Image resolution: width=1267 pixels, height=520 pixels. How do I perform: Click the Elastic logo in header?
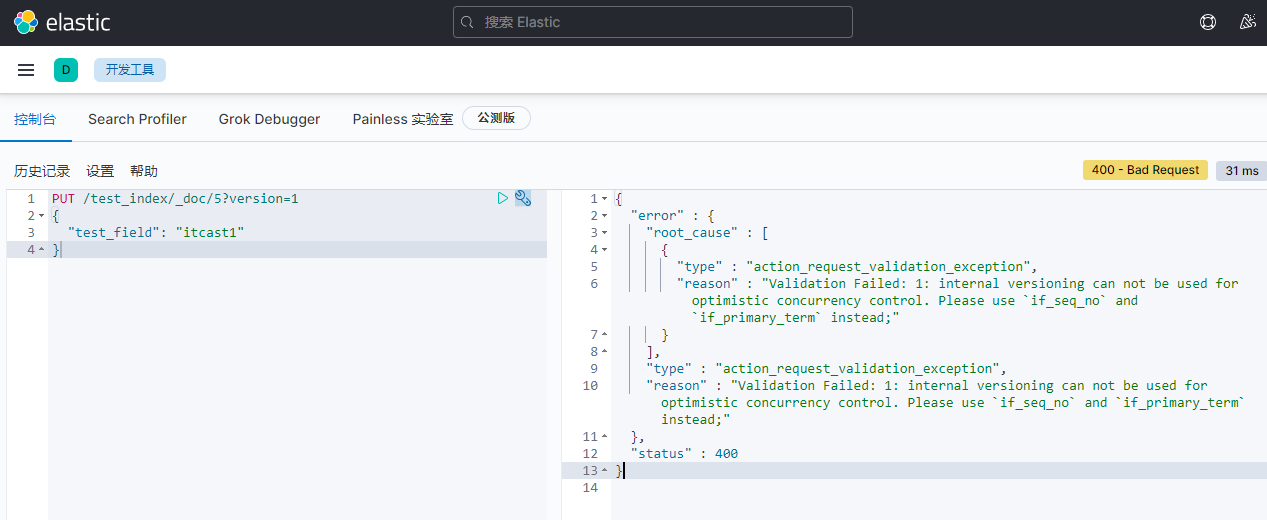[x=62, y=22]
